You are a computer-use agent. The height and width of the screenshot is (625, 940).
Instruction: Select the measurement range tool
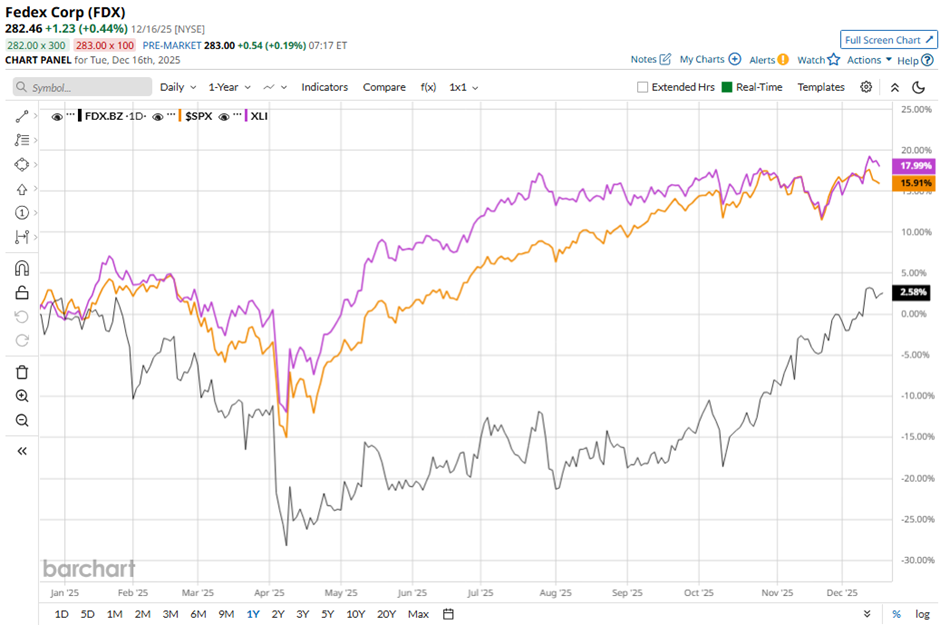click(22, 237)
